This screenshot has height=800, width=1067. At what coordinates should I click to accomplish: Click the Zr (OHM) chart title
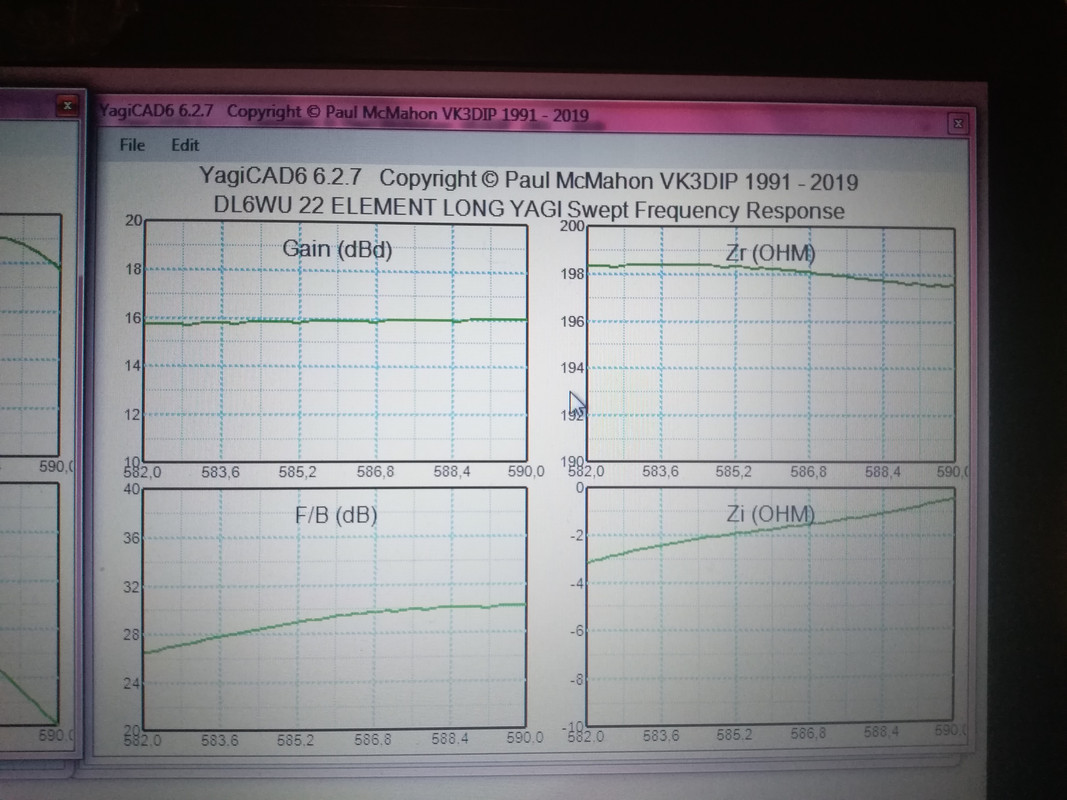pos(770,253)
